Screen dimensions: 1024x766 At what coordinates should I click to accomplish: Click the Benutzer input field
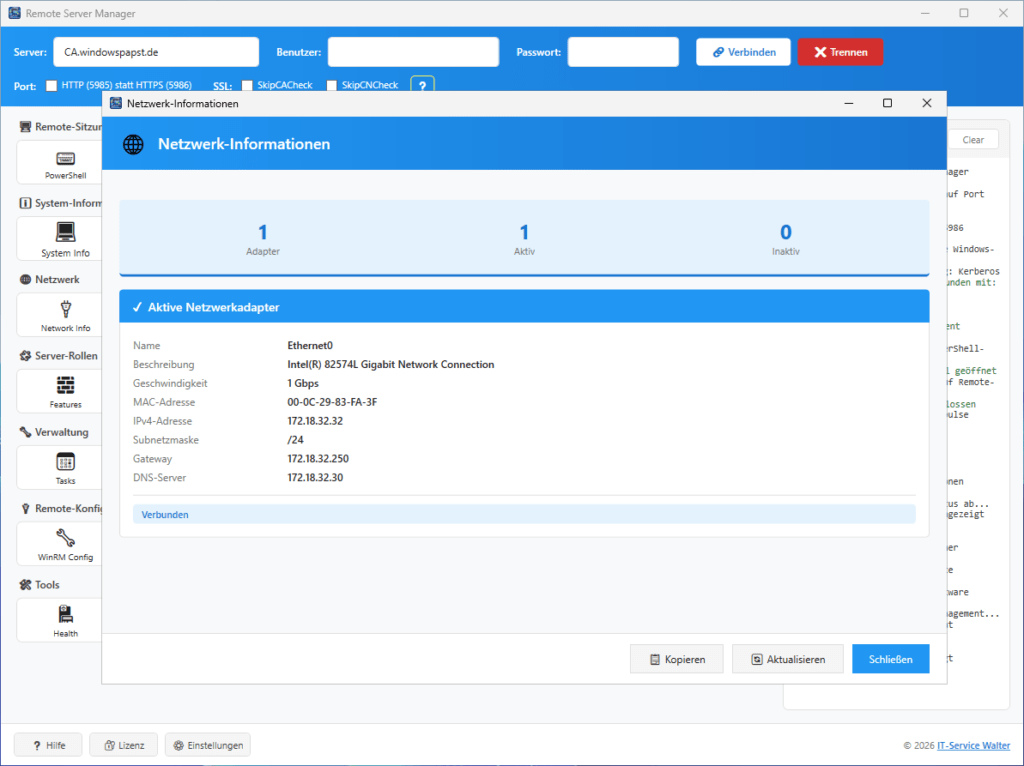coord(412,51)
